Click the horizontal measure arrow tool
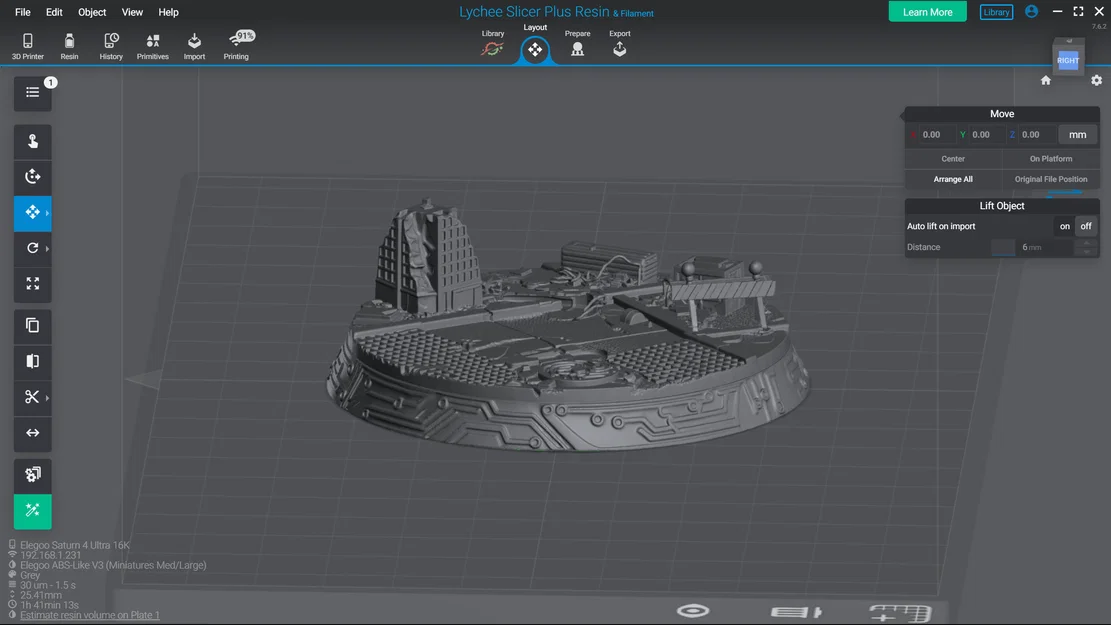The height and width of the screenshot is (625, 1111). coord(33,433)
